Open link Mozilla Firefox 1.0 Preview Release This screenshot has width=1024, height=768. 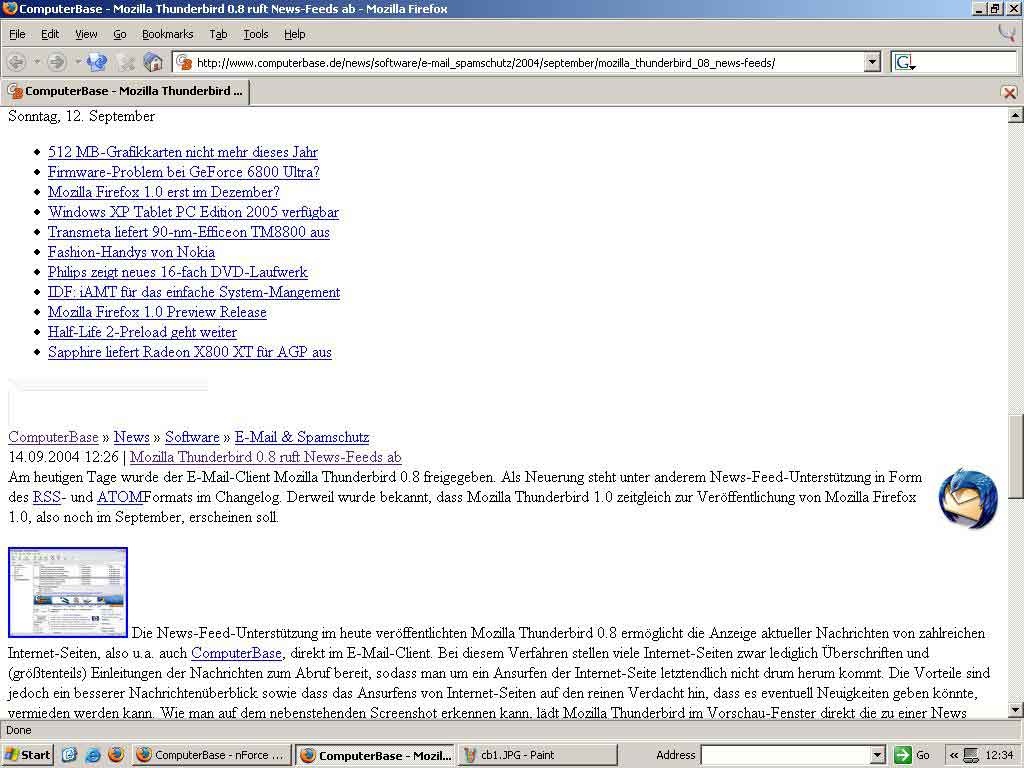(x=157, y=312)
